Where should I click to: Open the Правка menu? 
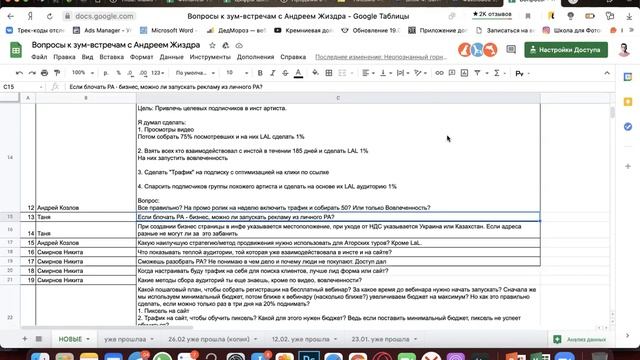point(64,57)
